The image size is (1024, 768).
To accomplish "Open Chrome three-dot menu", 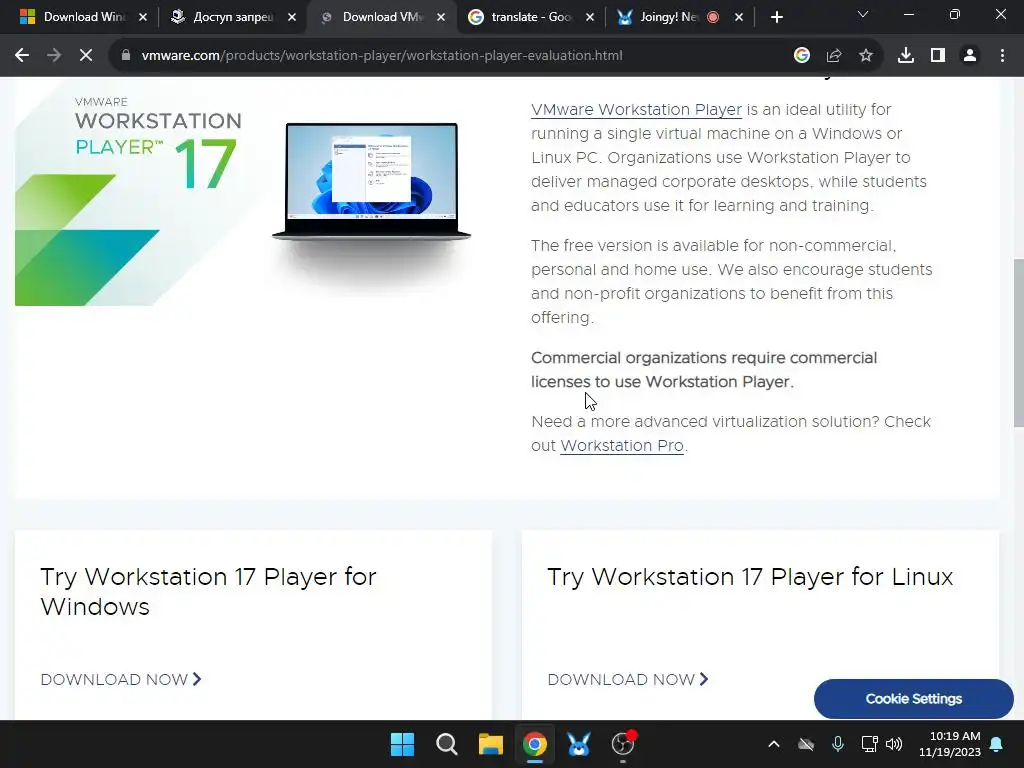I will click(1002, 56).
